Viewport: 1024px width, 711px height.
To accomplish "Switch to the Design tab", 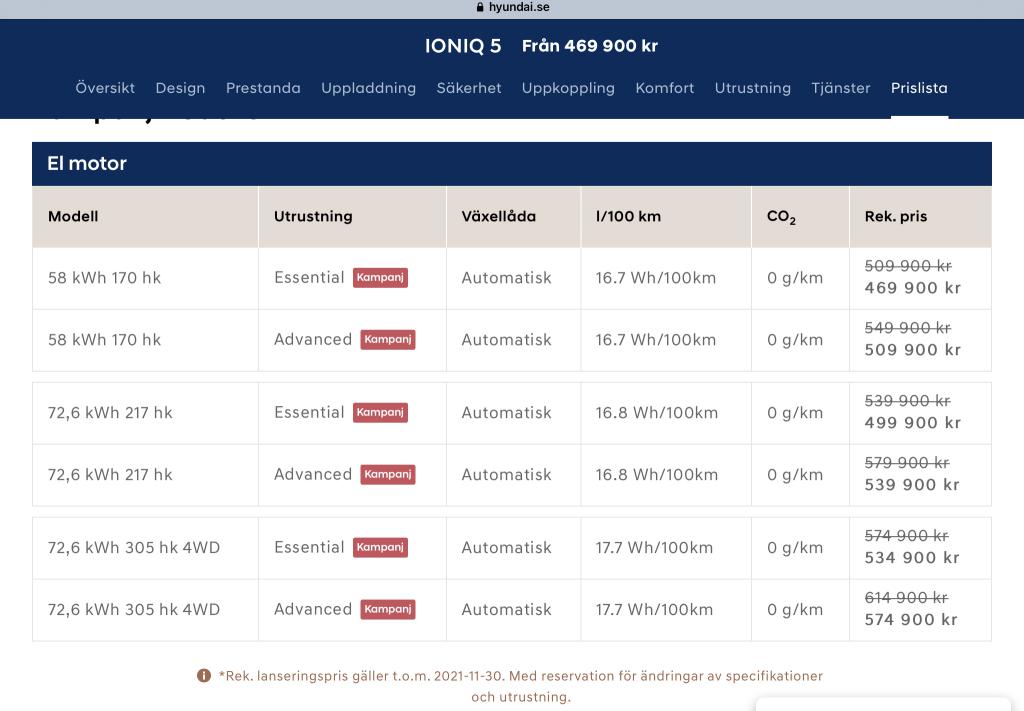I will point(180,88).
